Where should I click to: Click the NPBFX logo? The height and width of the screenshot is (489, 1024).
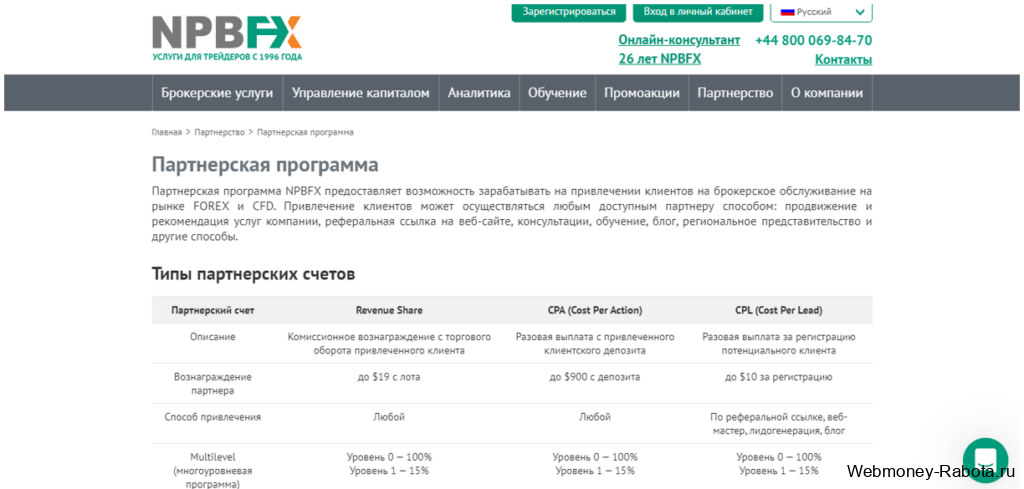[227, 33]
